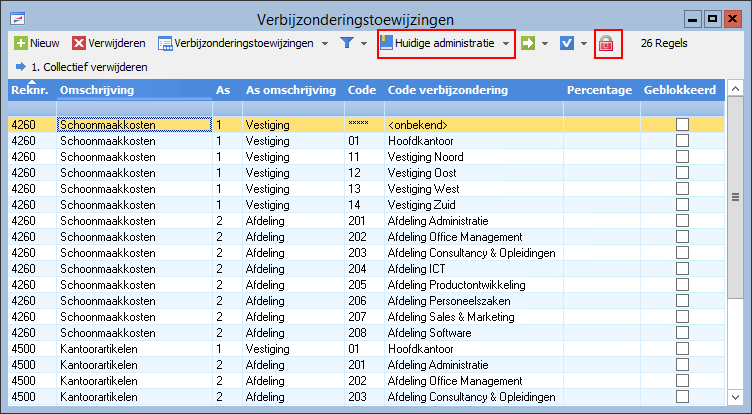Click the Code column header
The width and height of the screenshot is (752, 414).
pos(362,90)
